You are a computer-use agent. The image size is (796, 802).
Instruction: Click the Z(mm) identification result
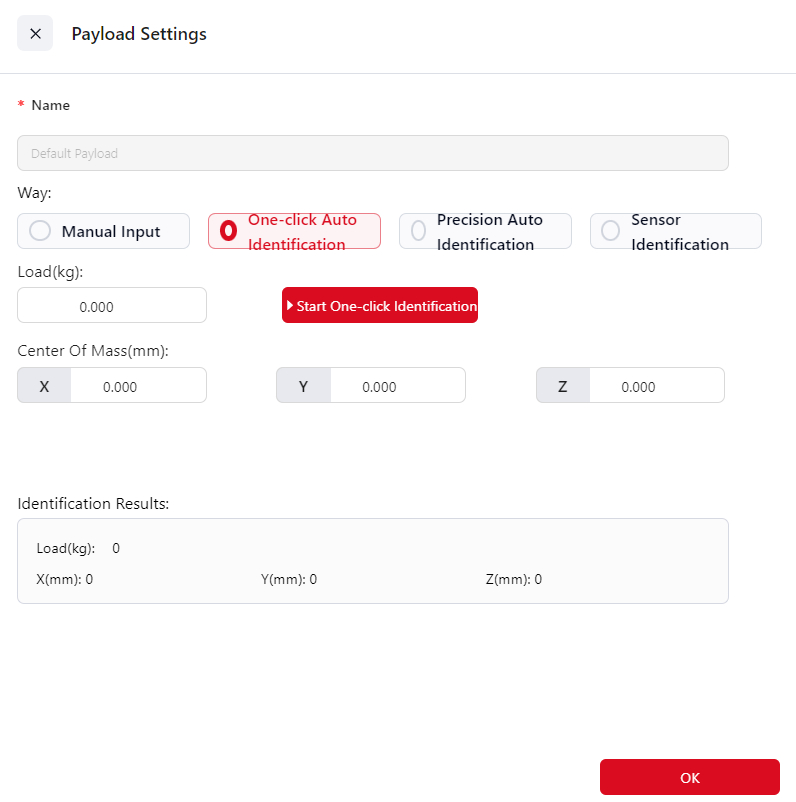[x=514, y=579]
